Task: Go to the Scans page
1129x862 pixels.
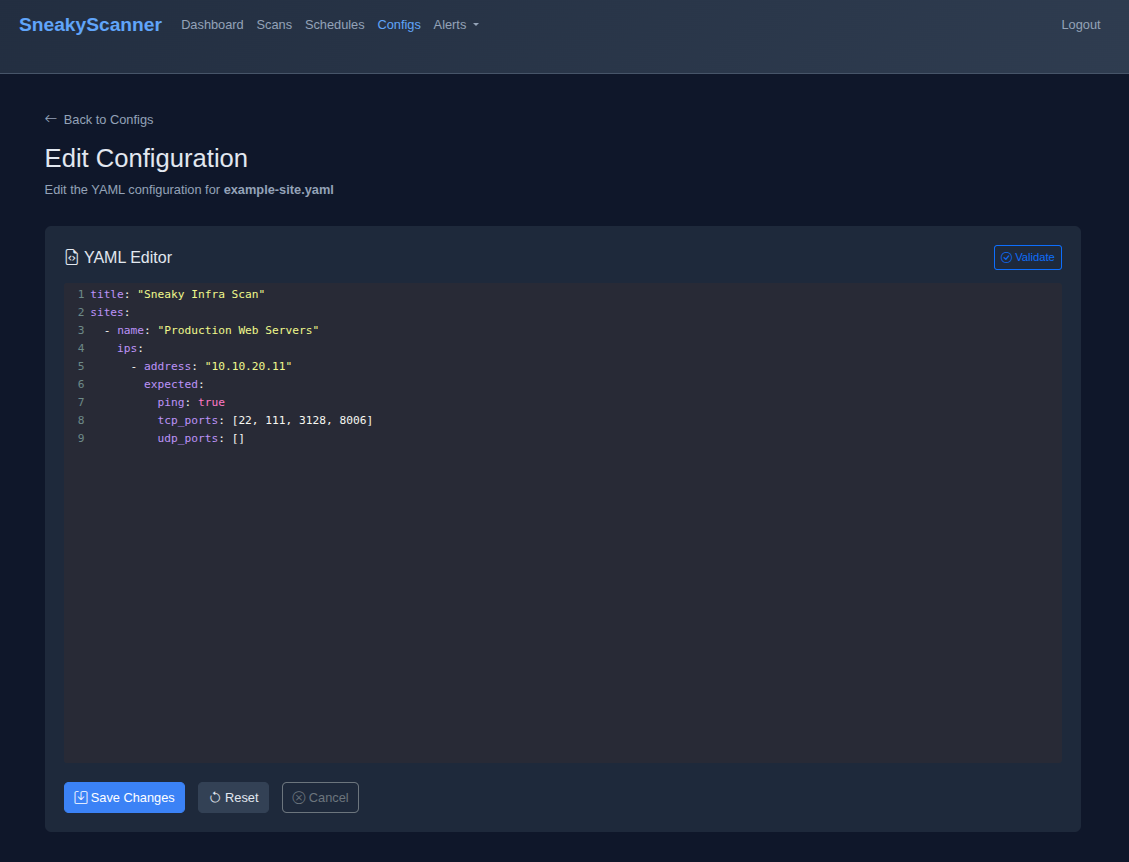Action: click(274, 25)
